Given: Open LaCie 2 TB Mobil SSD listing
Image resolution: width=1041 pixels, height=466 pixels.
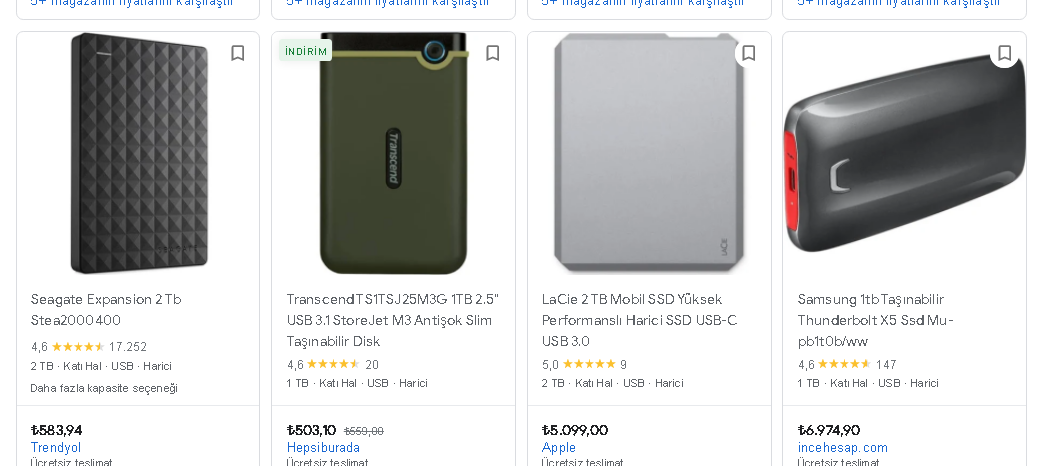Looking at the screenshot, I should [x=640, y=320].
